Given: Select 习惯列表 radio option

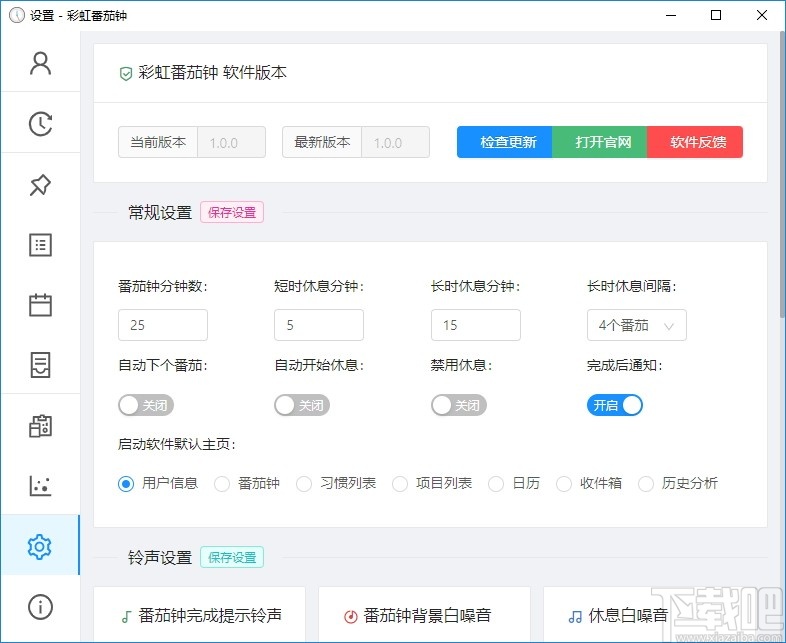Looking at the screenshot, I should click(304, 484).
